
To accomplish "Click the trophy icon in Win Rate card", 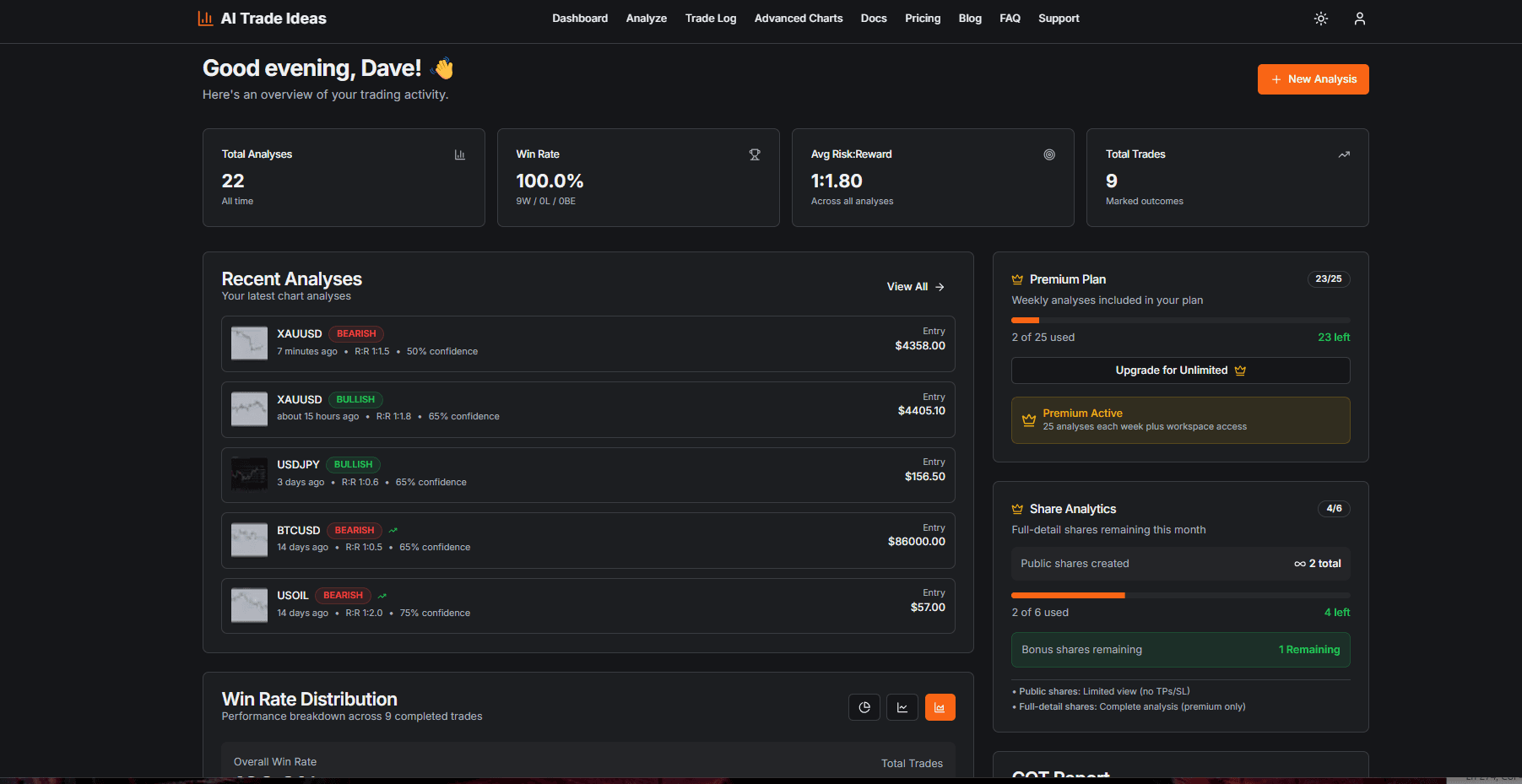I will coord(755,154).
